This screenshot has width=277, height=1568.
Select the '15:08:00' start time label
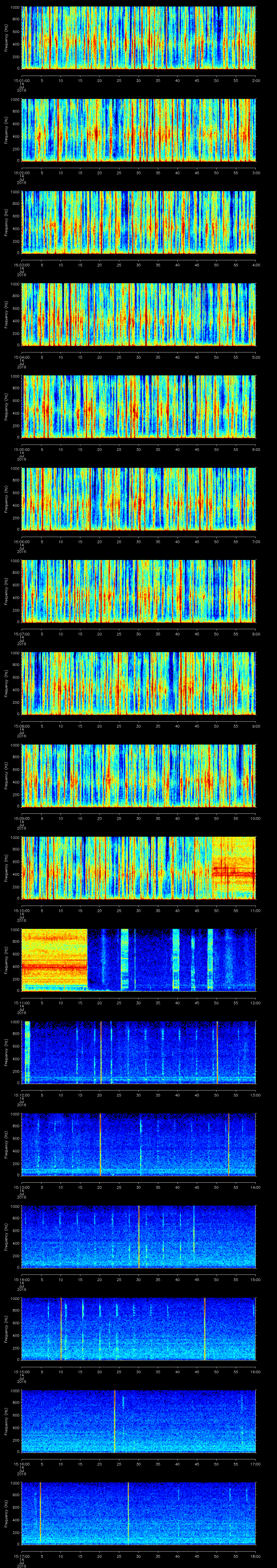click(22, 726)
